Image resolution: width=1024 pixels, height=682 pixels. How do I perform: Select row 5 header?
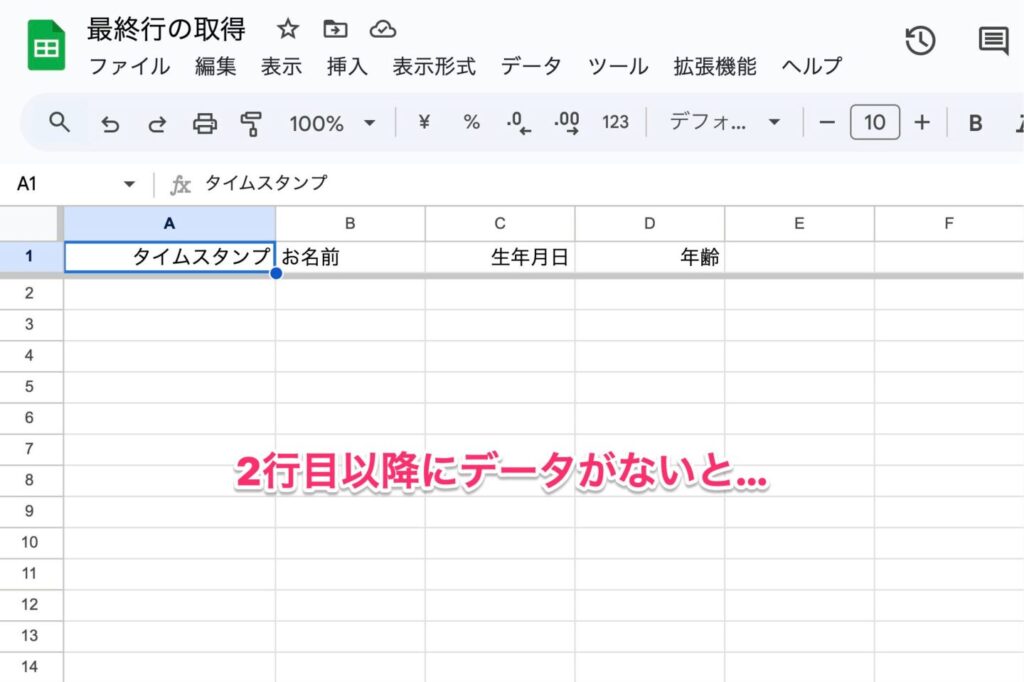point(30,387)
